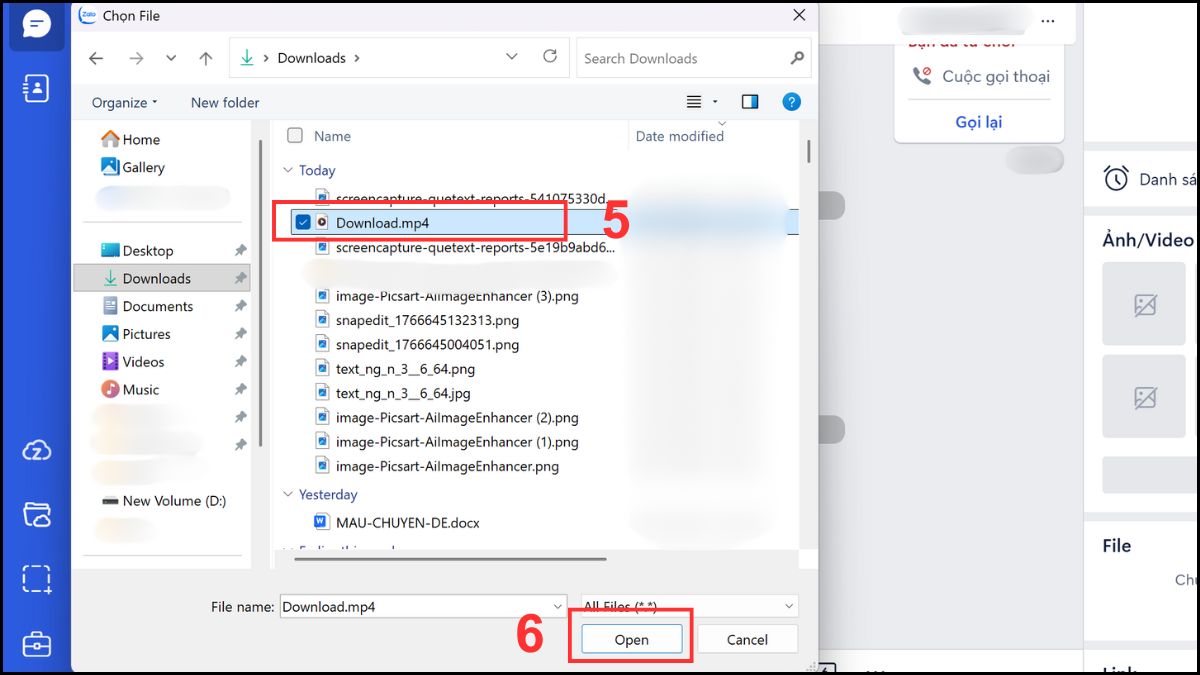Collapse the Today group
This screenshot has height=675, width=1200.
(288, 171)
